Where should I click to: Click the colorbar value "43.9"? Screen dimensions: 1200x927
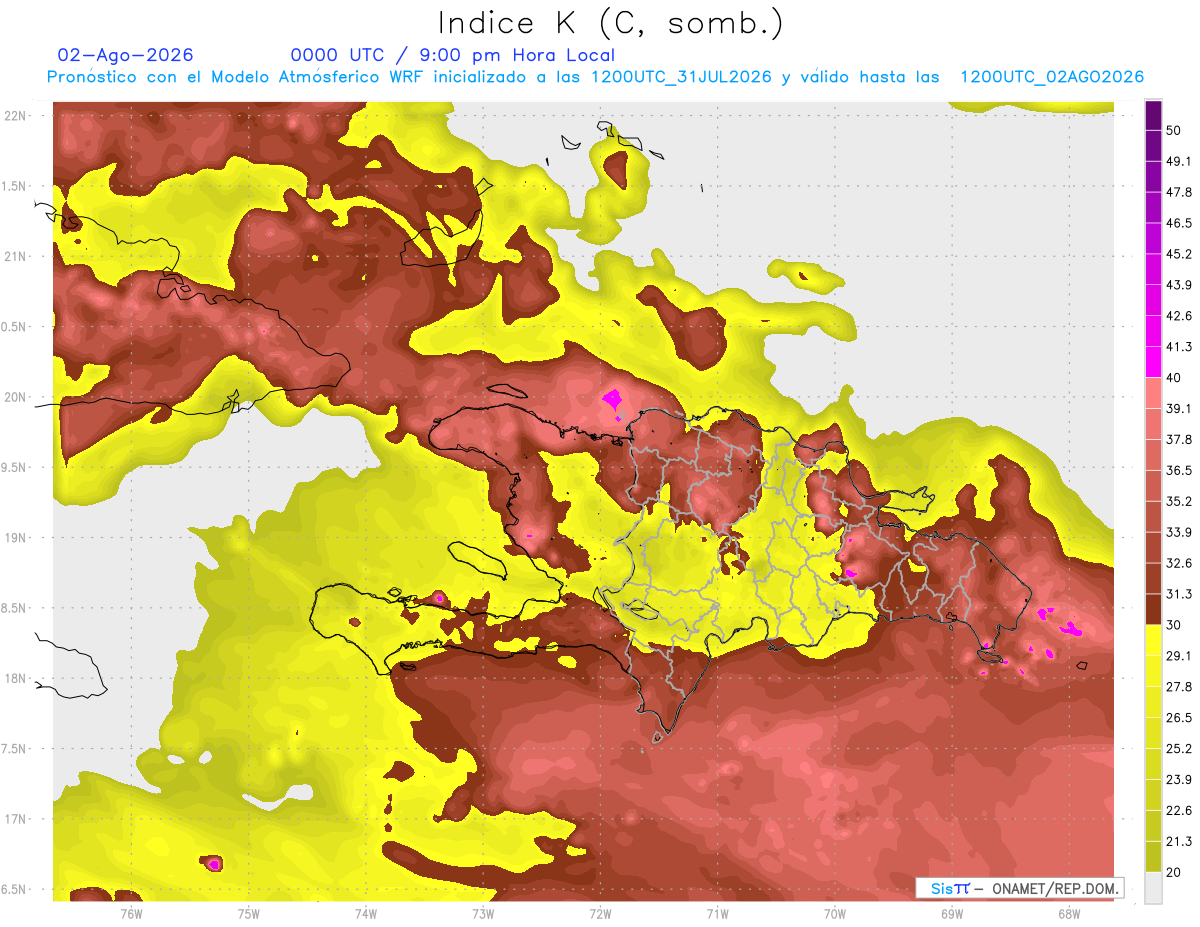point(1179,285)
